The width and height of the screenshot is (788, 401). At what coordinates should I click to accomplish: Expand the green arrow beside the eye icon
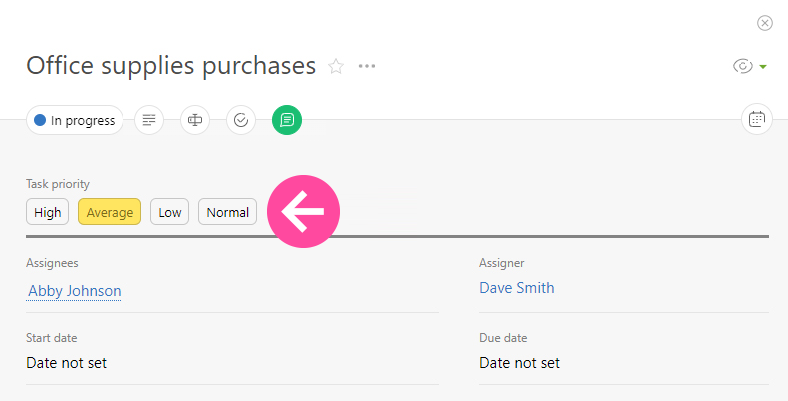(x=763, y=67)
